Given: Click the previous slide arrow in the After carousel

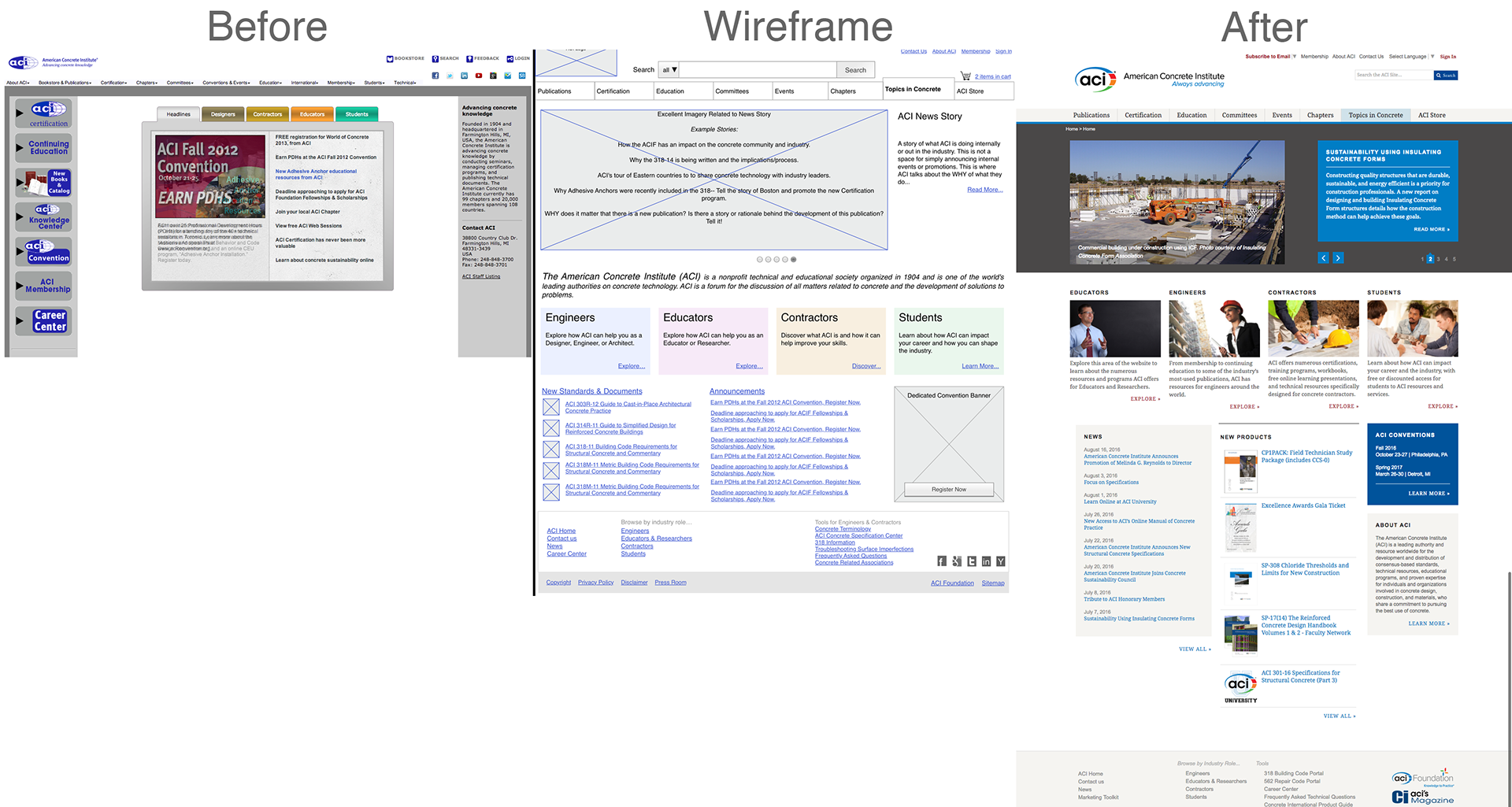Looking at the screenshot, I should tap(1324, 258).
